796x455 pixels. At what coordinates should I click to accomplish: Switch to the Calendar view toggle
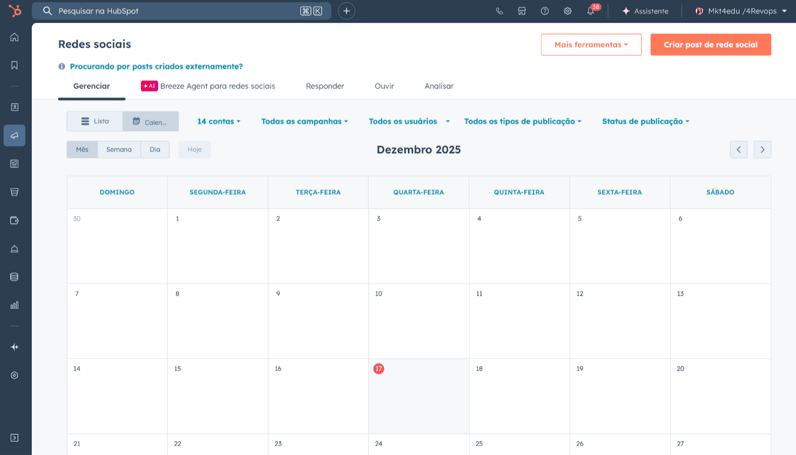pyautogui.click(x=150, y=121)
